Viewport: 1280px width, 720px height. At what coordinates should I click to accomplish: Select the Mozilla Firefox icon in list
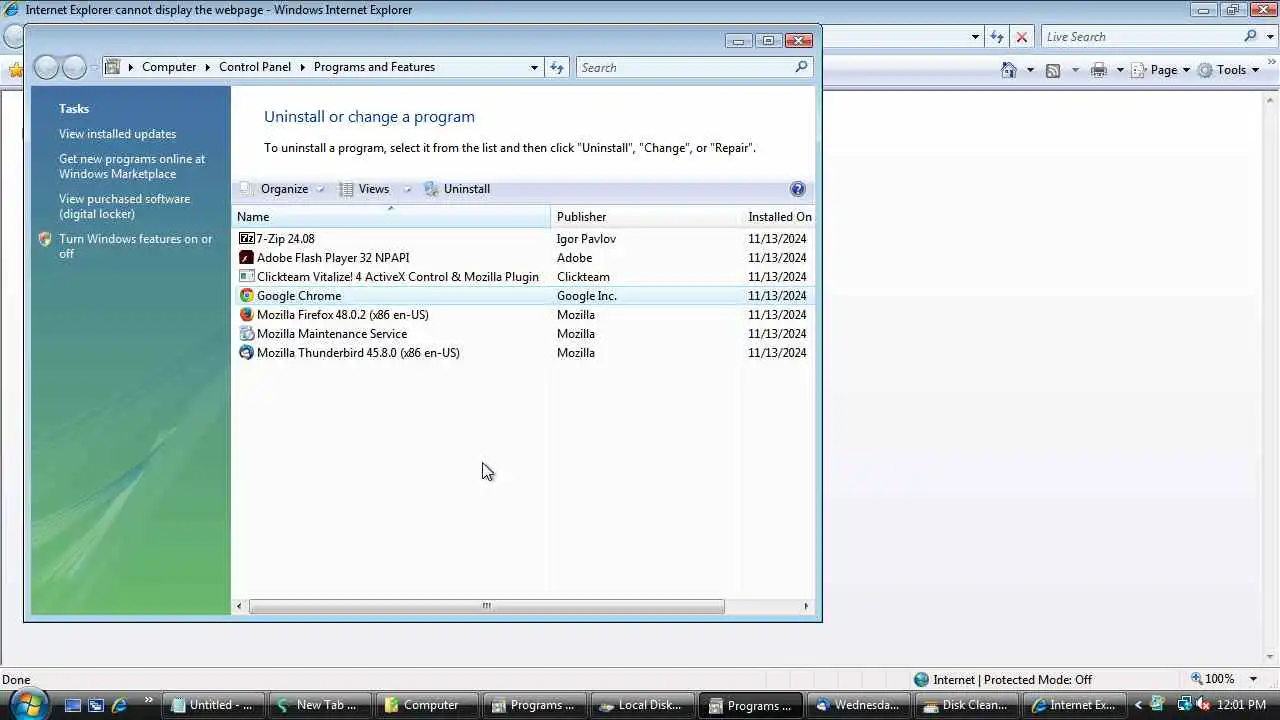(x=247, y=315)
